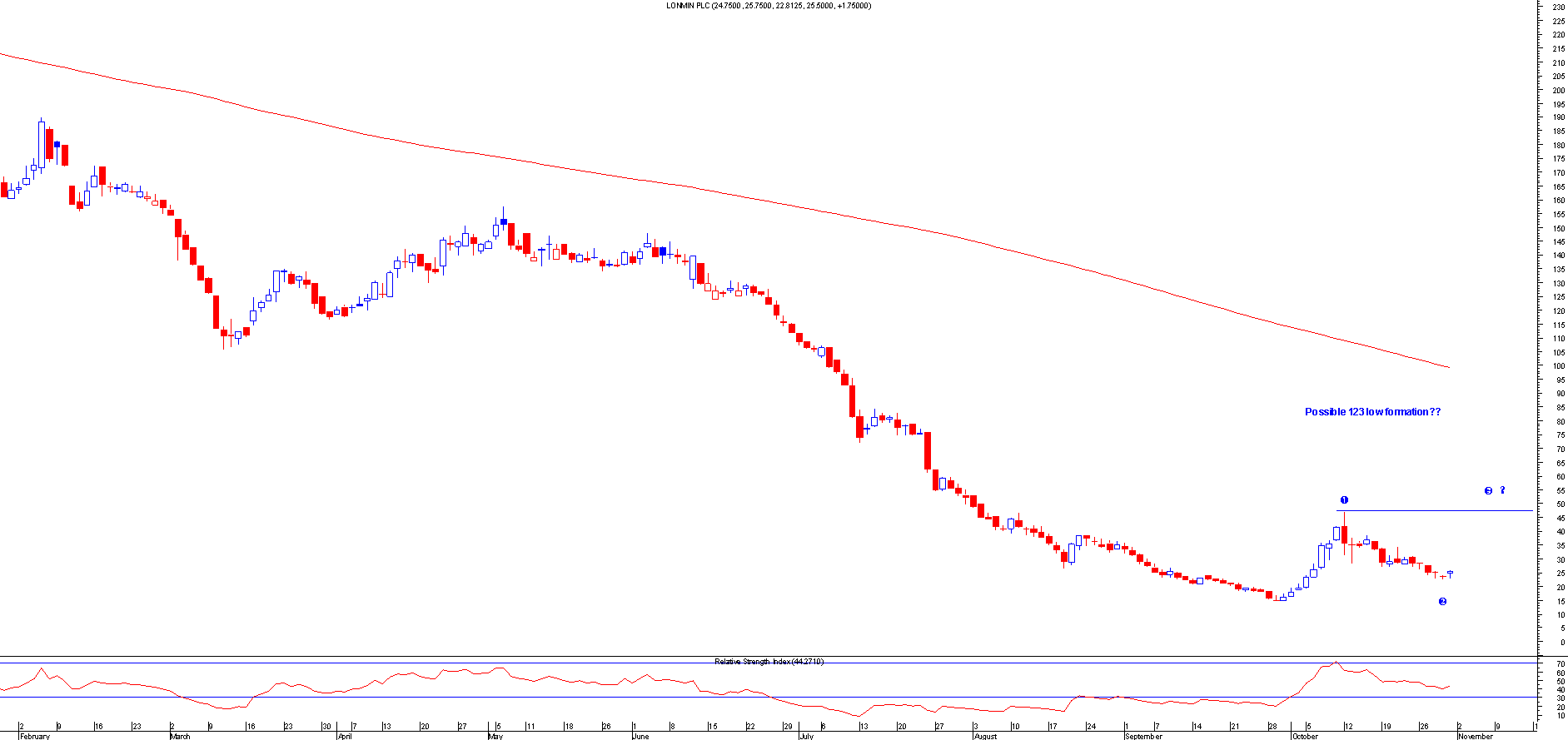The image size is (1568, 740).
Task: Click the circled number 1 marker
Action: pos(1344,500)
